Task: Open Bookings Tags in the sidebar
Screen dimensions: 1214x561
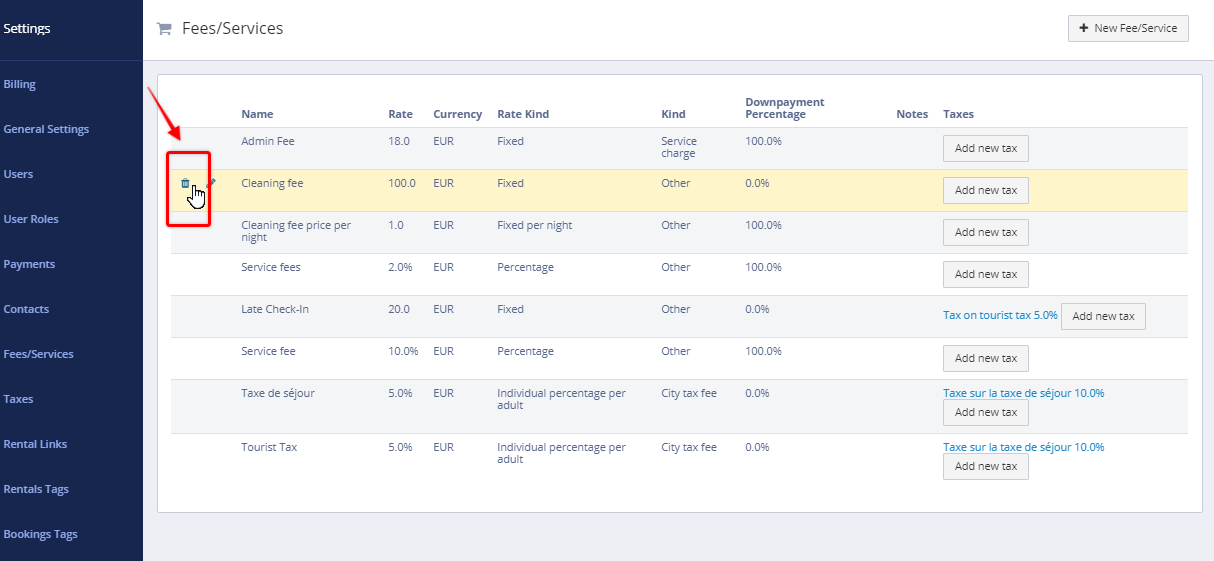Action: coord(40,534)
